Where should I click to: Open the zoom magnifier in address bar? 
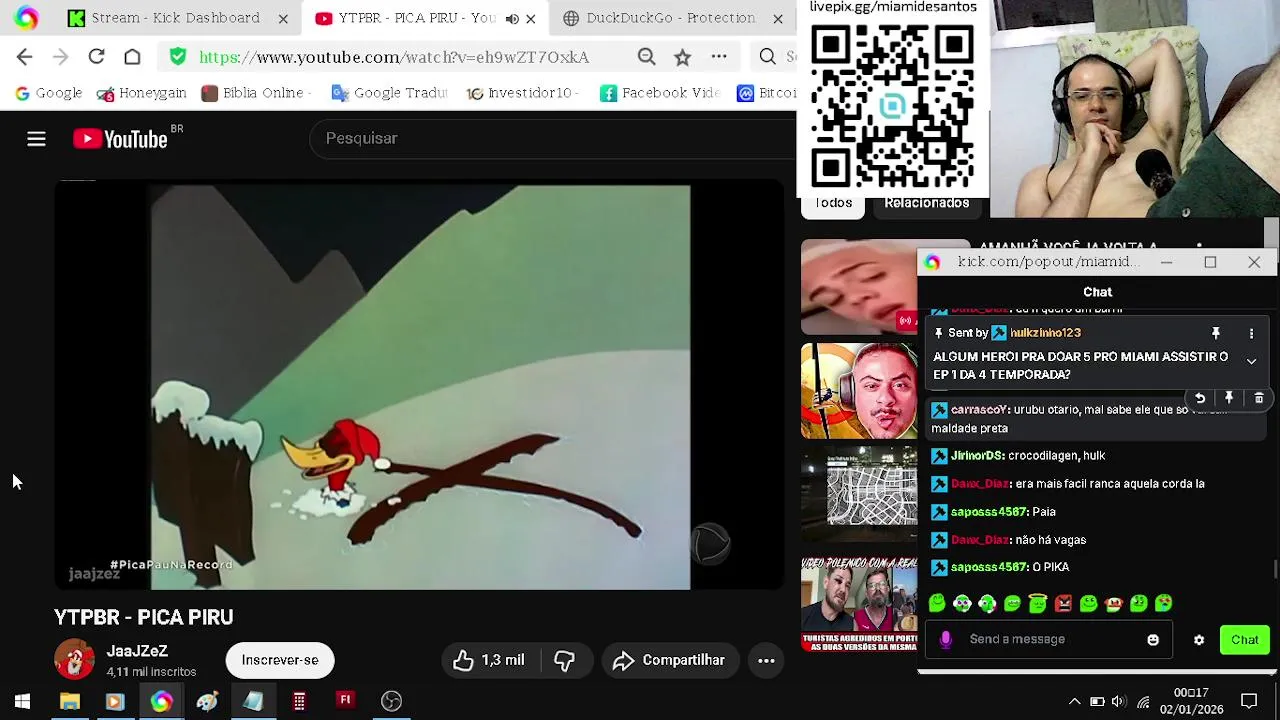click(646, 57)
